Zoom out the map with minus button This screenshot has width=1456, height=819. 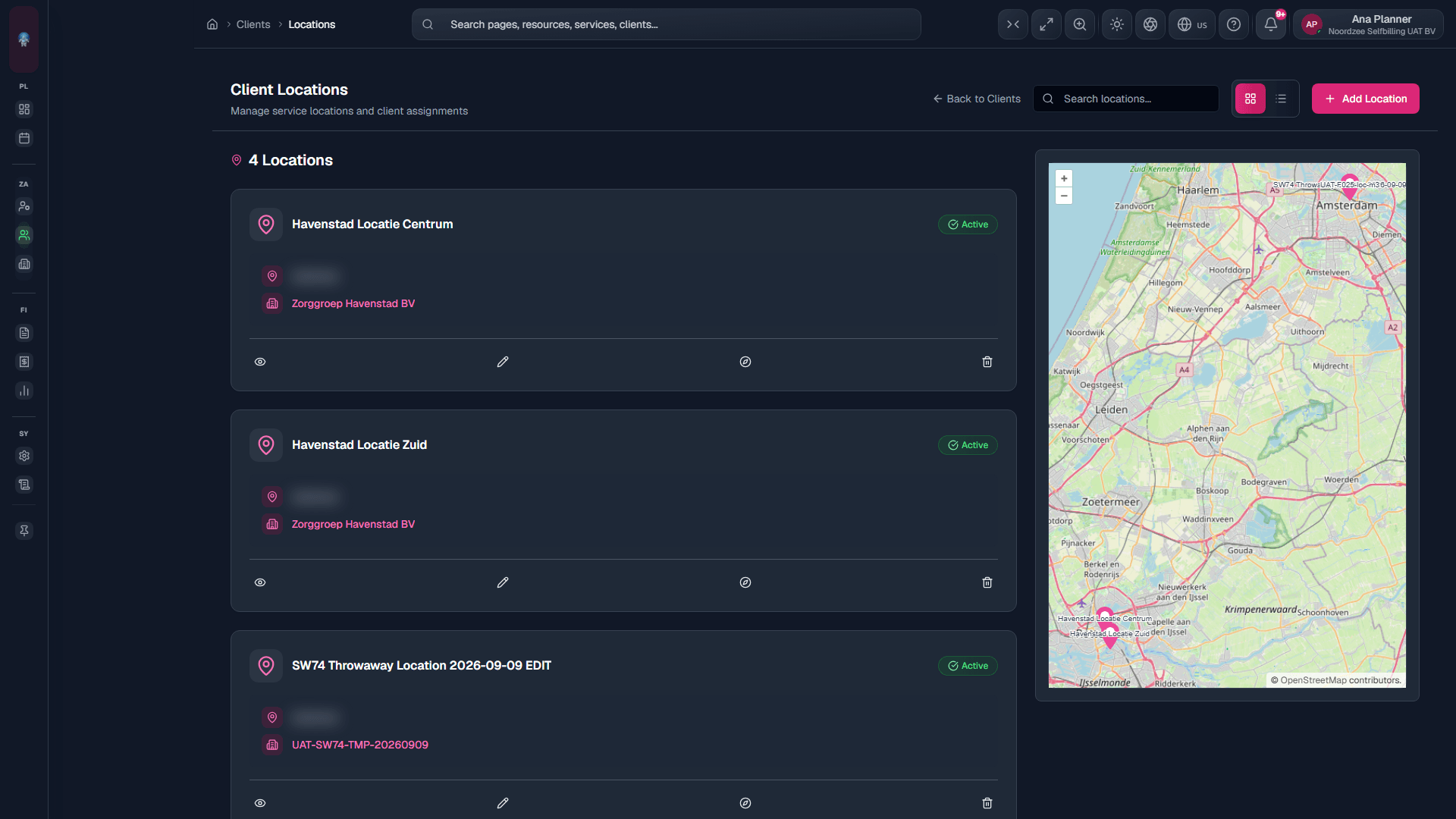[x=1064, y=196]
